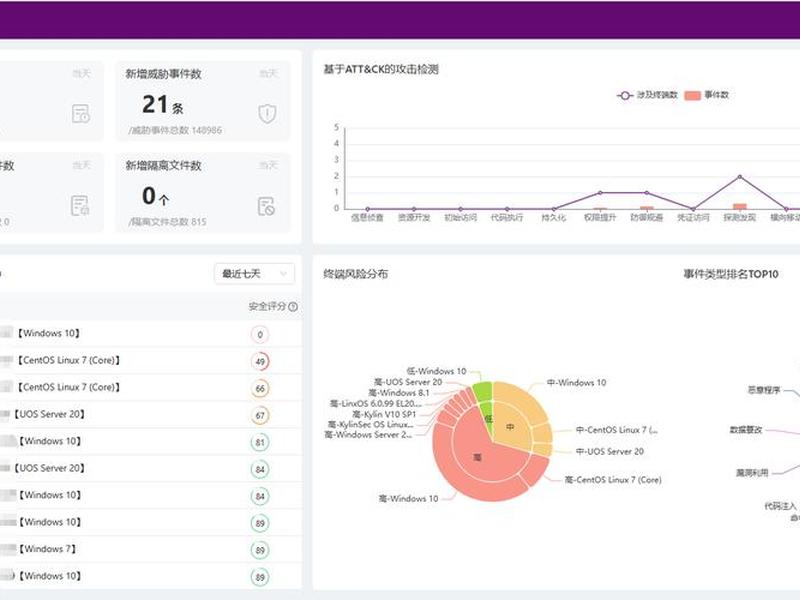Select the Windows 10 row scored 84

[151, 495]
